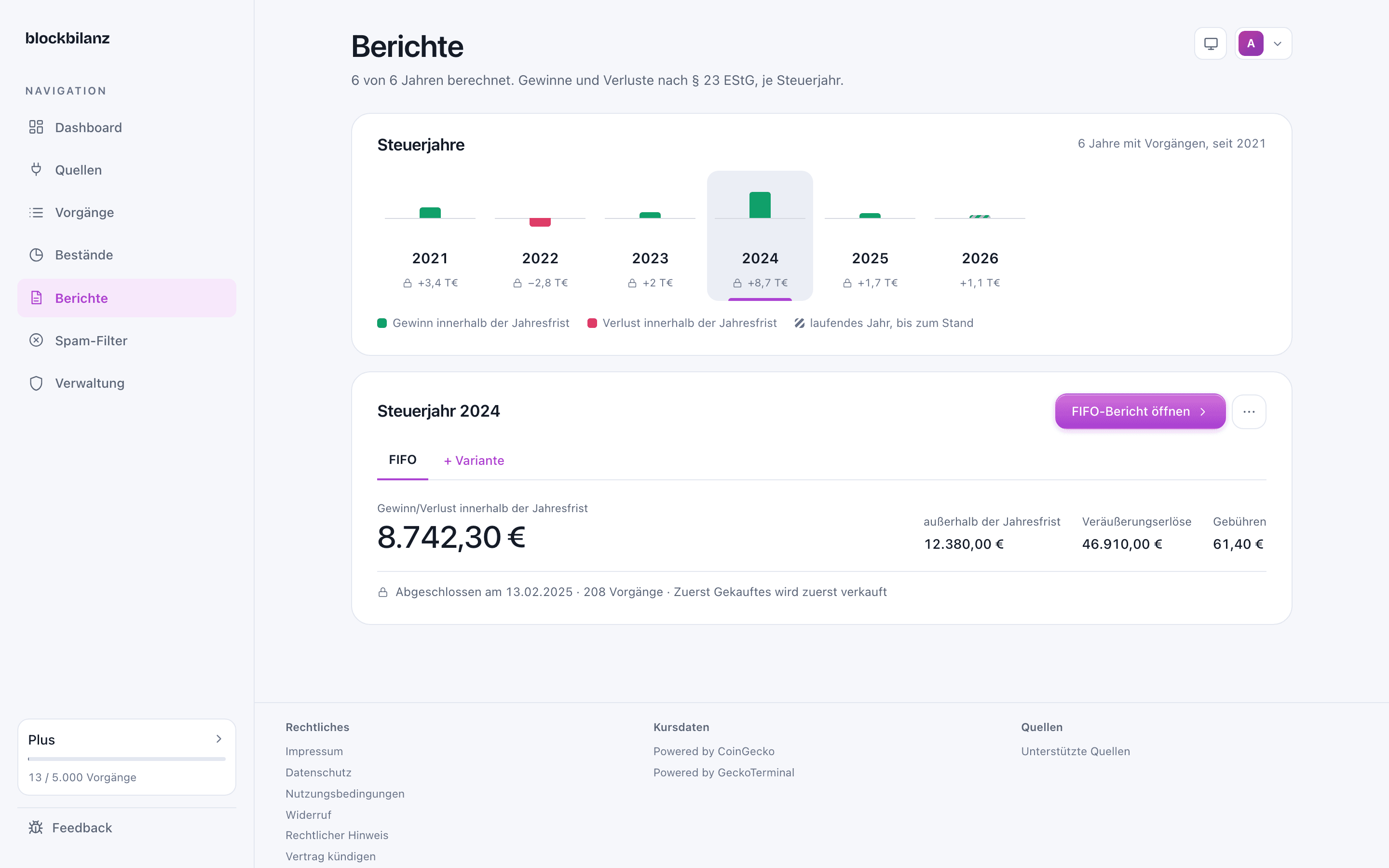Add a new + Variante tab
This screenshot has width=1389, height=868.
click(474, 461)
